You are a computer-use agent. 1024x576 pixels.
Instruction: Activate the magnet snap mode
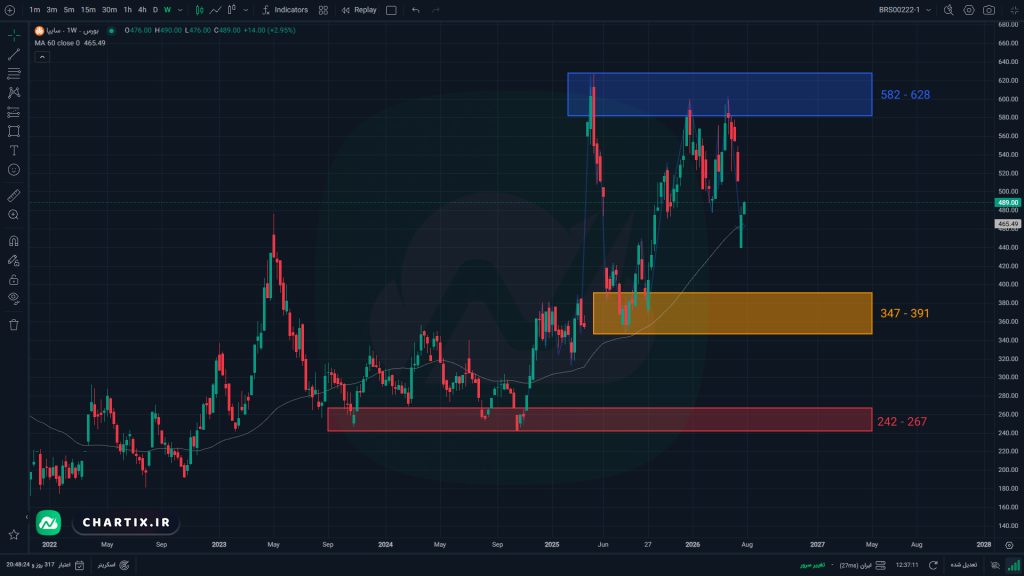pyautogui.click(x=14, y=241)
